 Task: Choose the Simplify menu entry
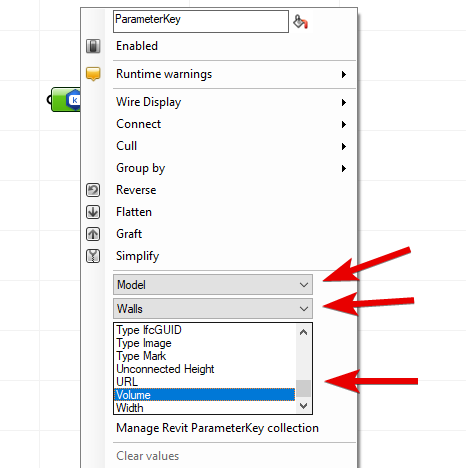pos(137,256)
